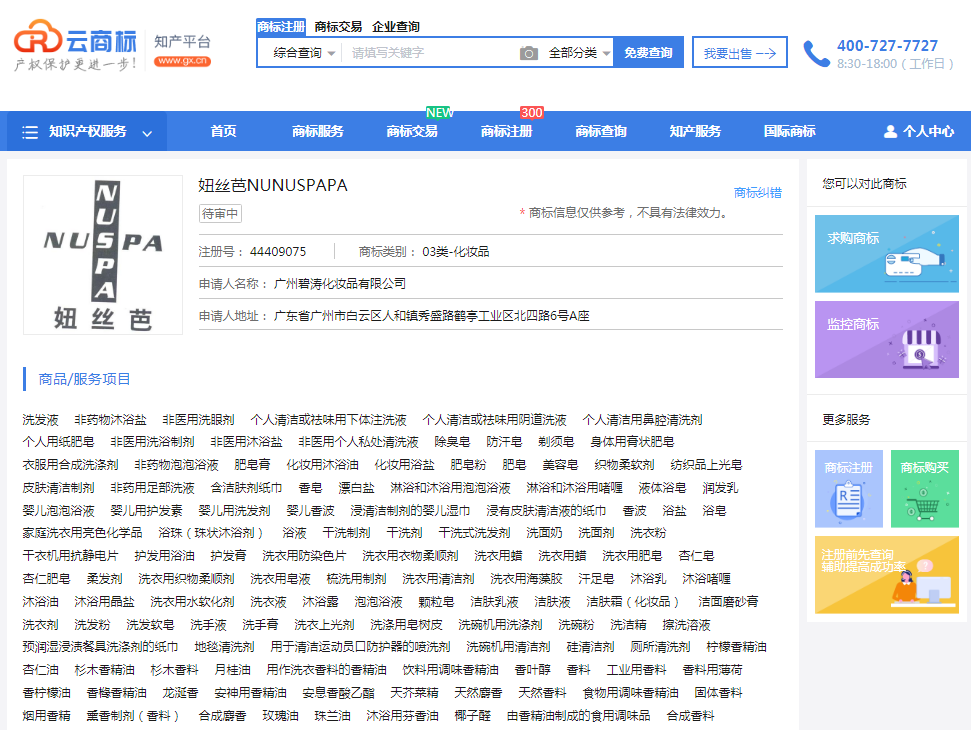Select the 商标注册 search tab
This screenshot has height=730, width=971.
pyautogui.click(x=281, y=27)
